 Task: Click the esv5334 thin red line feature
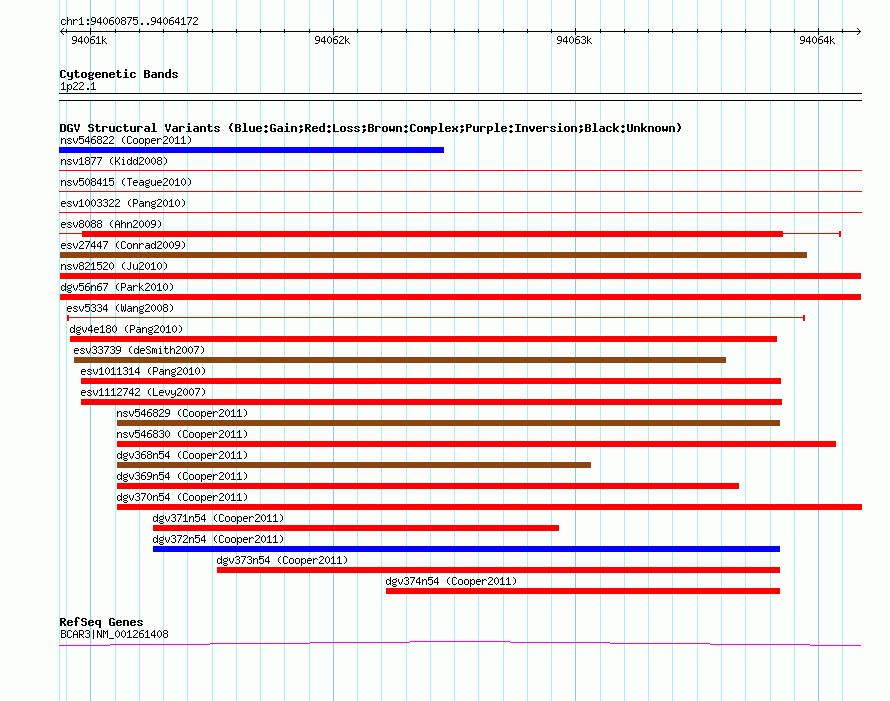click(436, 318)
